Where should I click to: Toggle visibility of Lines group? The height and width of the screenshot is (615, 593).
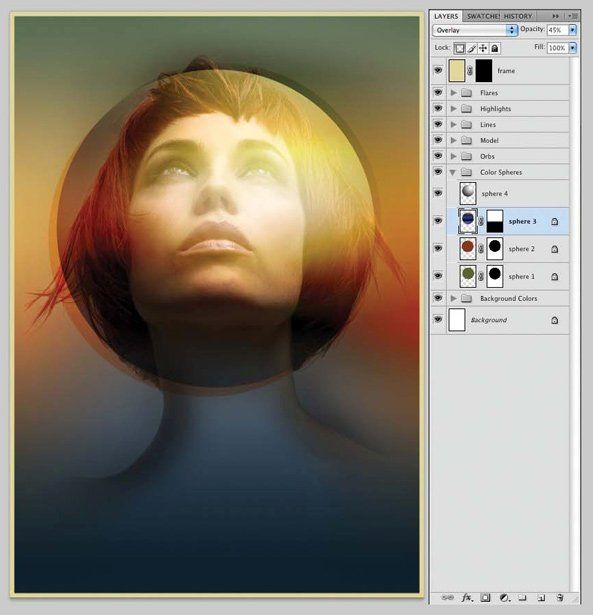click(x=438, y=124)
